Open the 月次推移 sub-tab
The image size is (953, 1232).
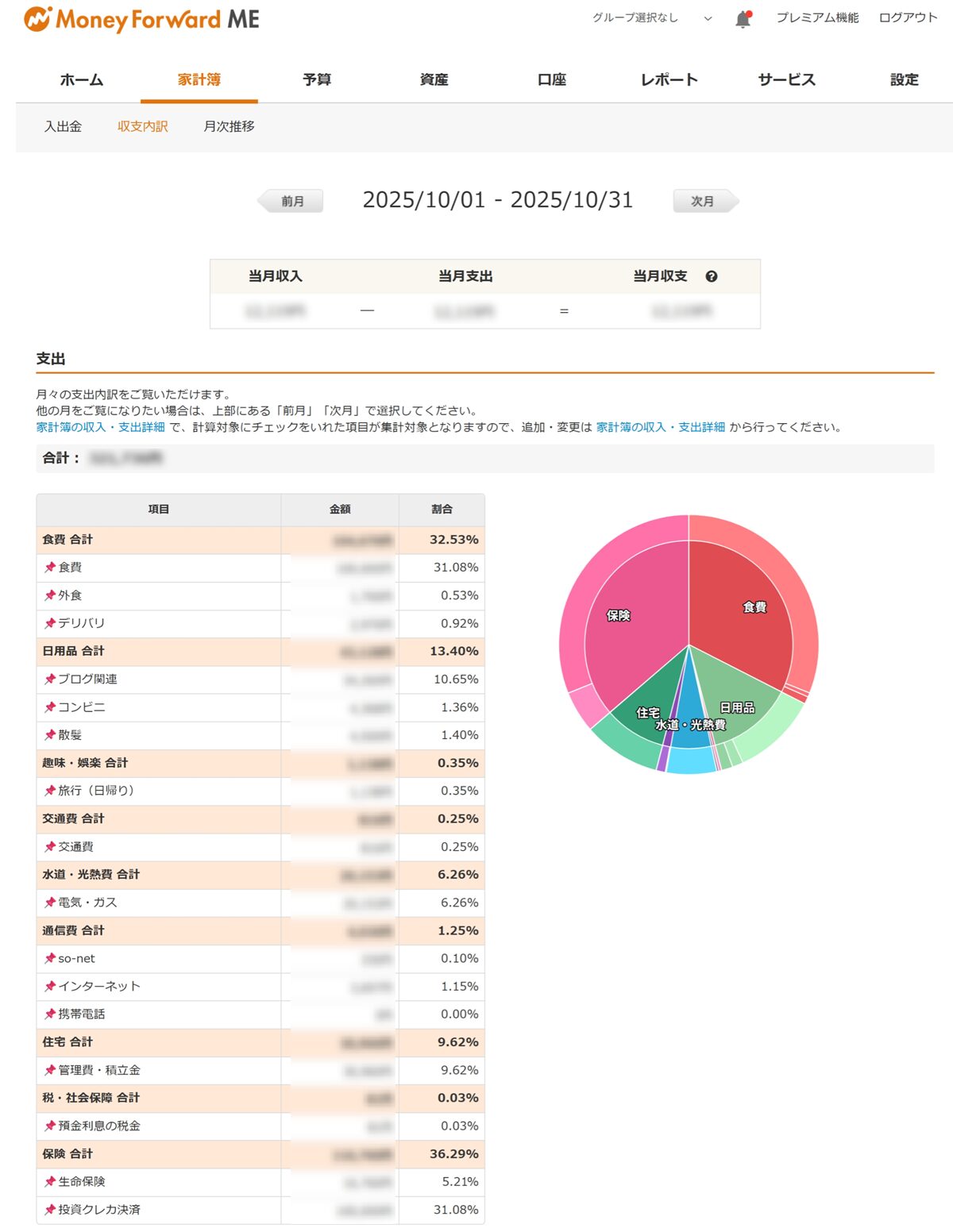229,126
